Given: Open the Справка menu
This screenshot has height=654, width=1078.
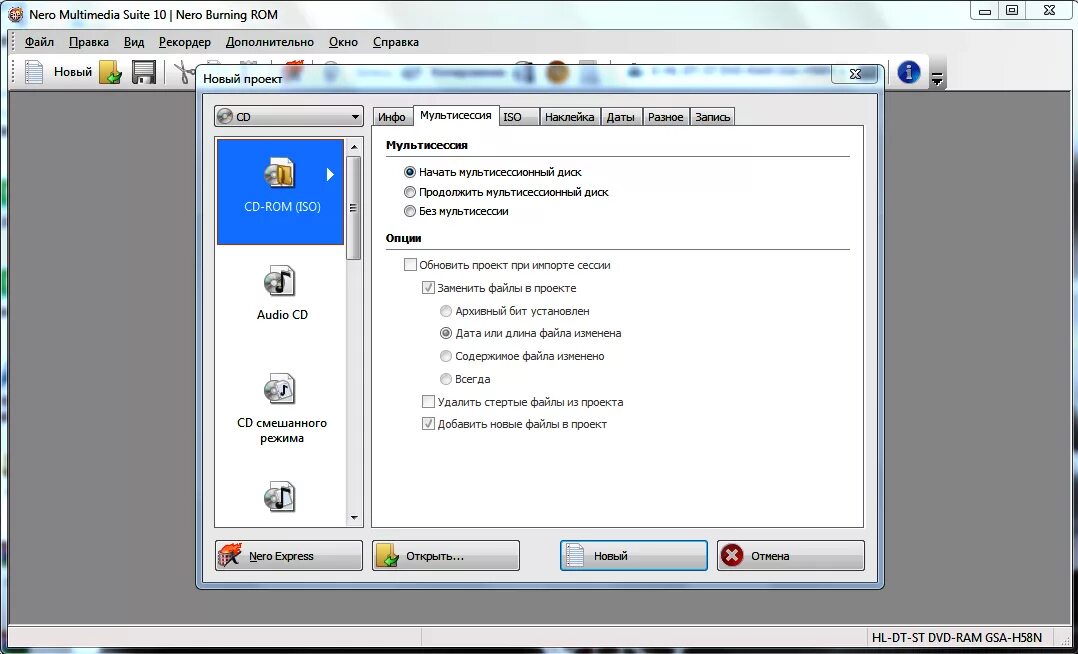Looking at the screenshot, I should pyautogui.click(x=395, y=42).
